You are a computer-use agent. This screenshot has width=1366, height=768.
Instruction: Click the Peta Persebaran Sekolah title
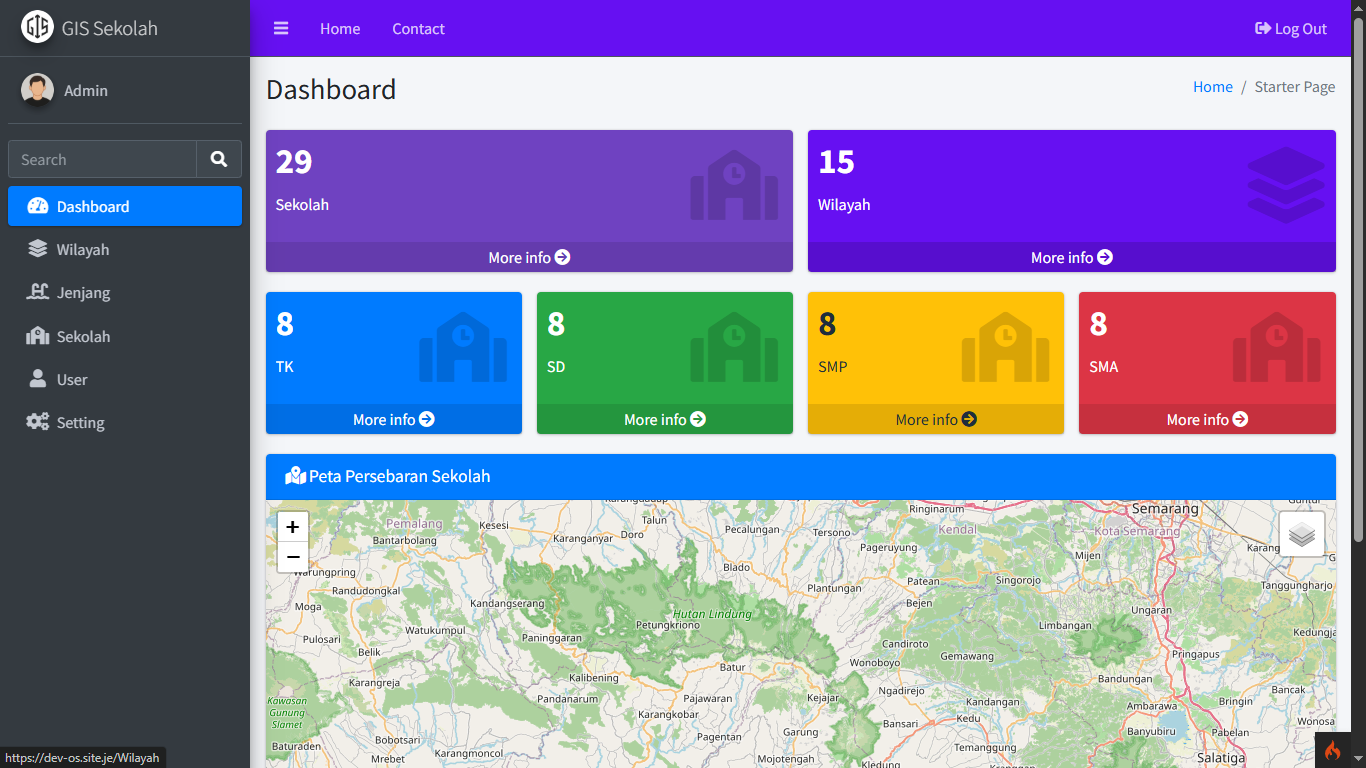(x=400, y=476)
